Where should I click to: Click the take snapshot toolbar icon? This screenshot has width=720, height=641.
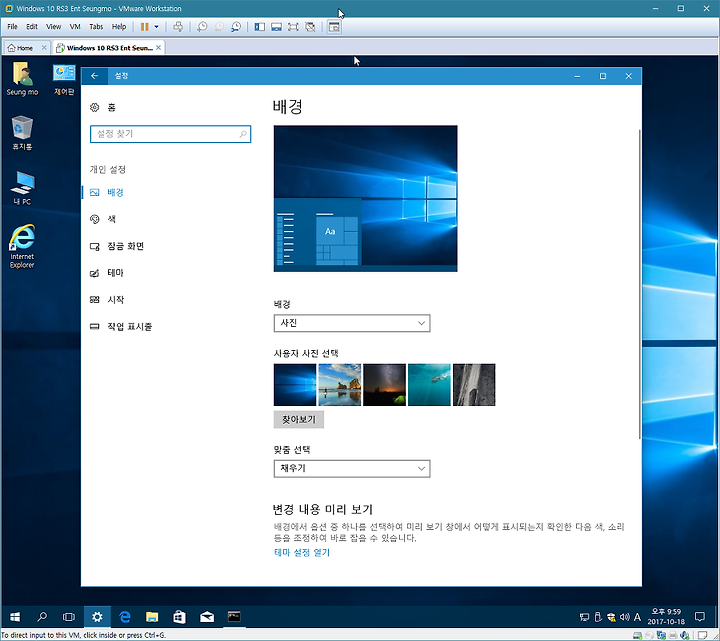pyautogui.click(x=202, y=27)
